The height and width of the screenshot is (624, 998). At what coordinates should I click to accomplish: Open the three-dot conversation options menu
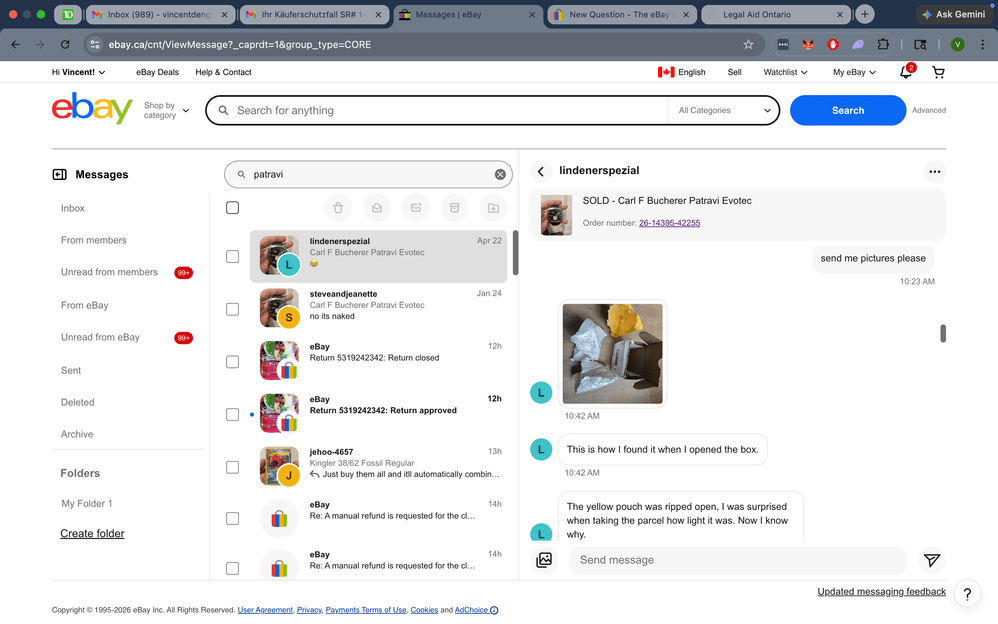[x=934, y=171]
